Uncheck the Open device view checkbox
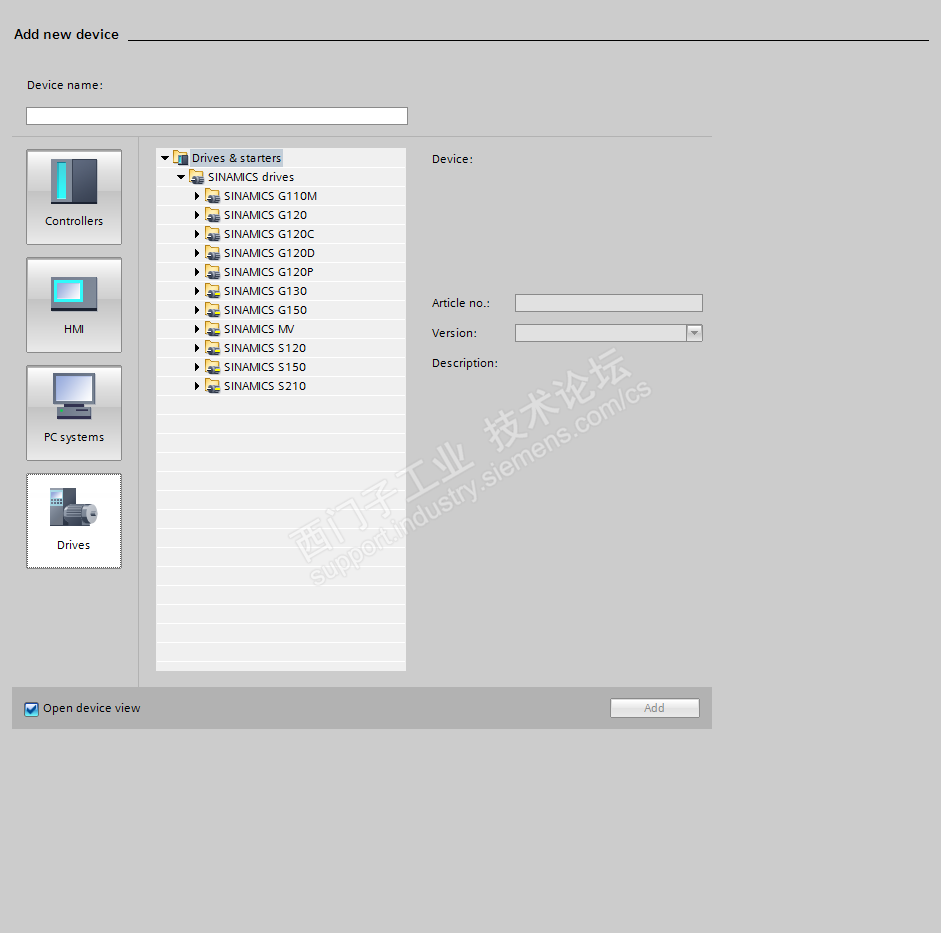 click(x=32, y=709)
